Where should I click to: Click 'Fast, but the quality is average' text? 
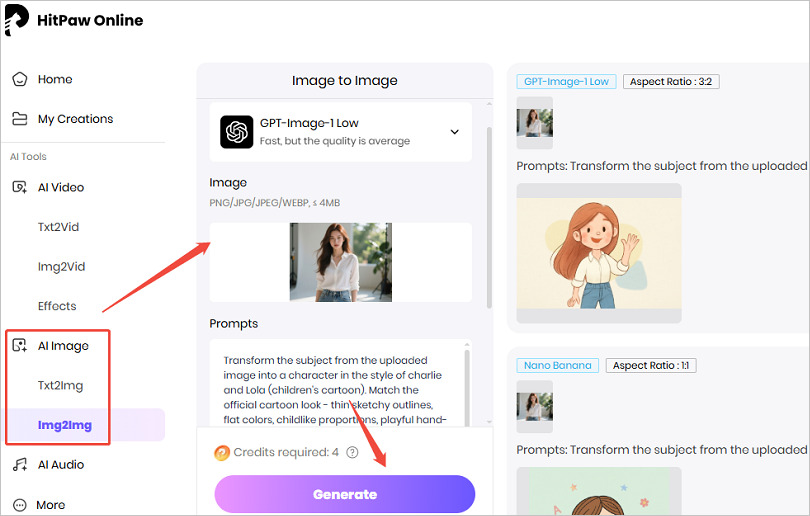tap(335, 141)
